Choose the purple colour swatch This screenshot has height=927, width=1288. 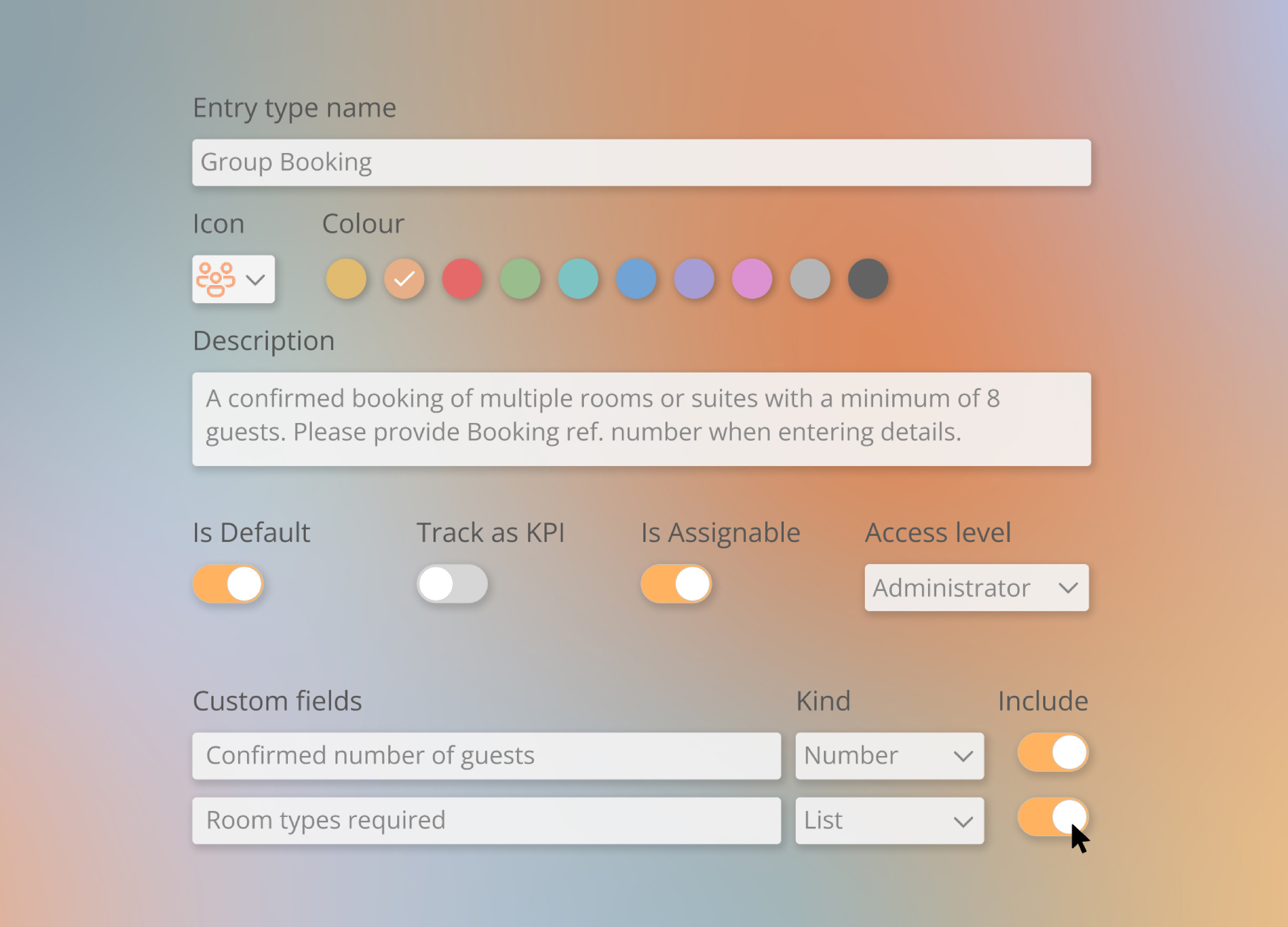[693, 279]
